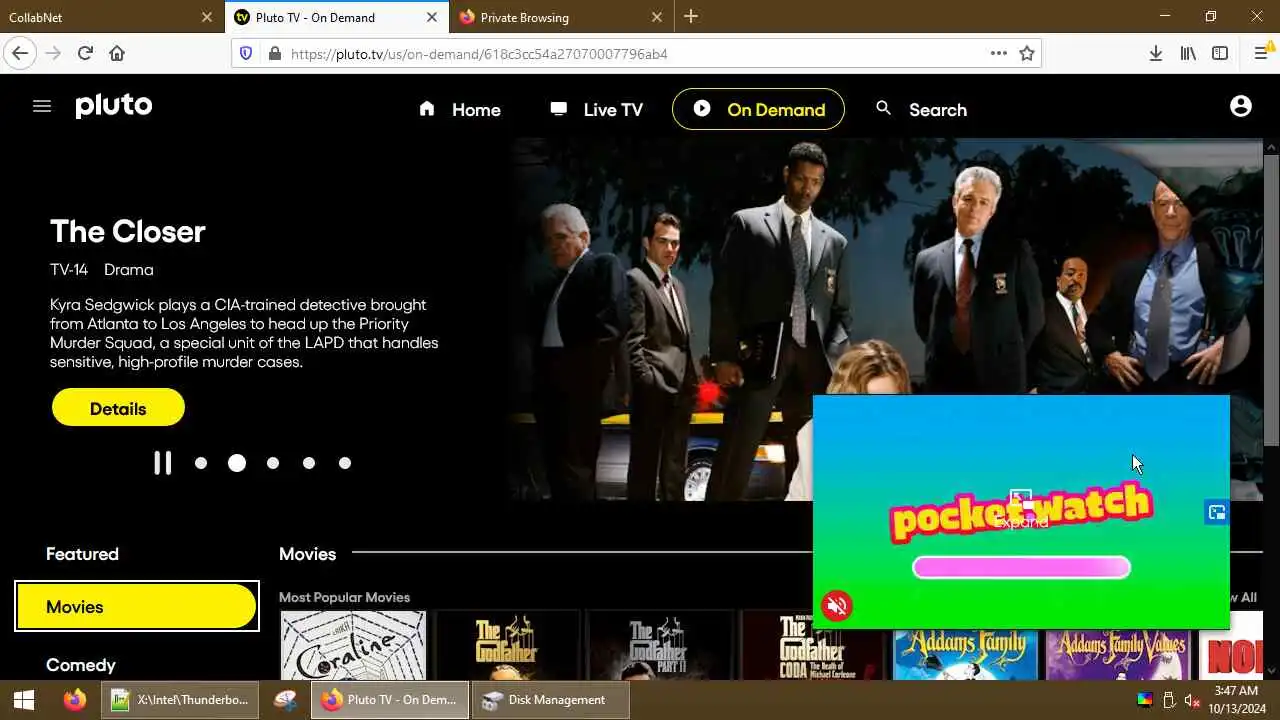Select the fourth carousel slide dot

[x=309, y=463]
